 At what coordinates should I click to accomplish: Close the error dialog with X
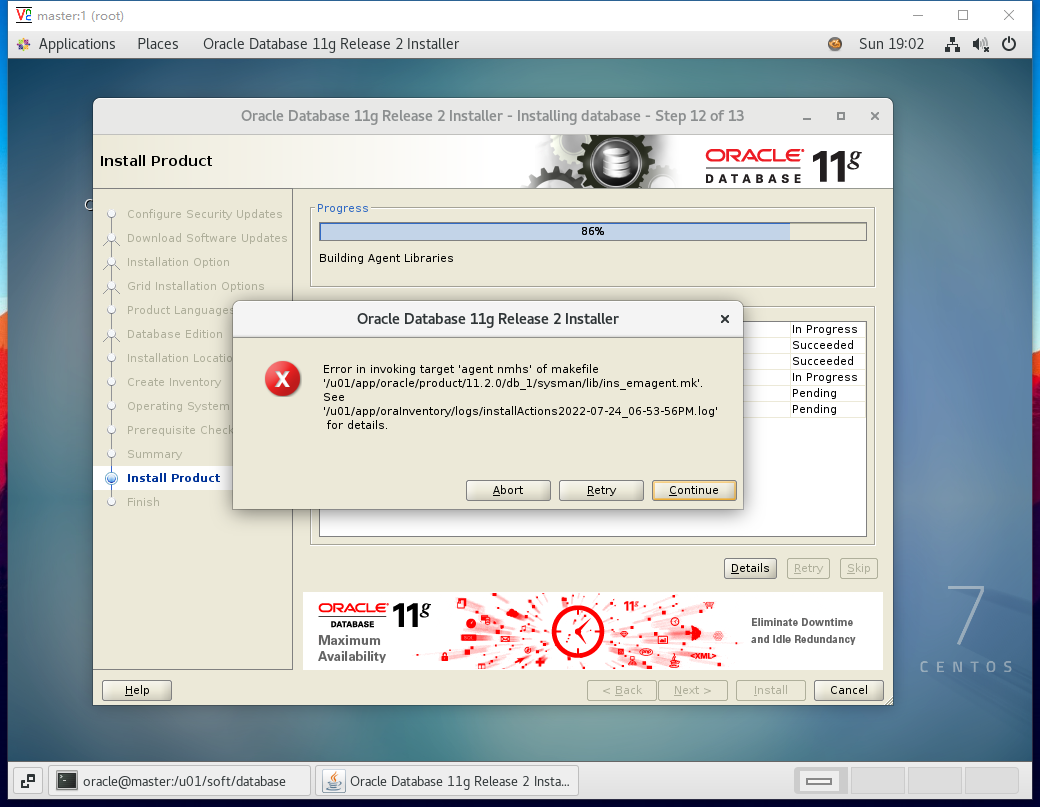725,319
